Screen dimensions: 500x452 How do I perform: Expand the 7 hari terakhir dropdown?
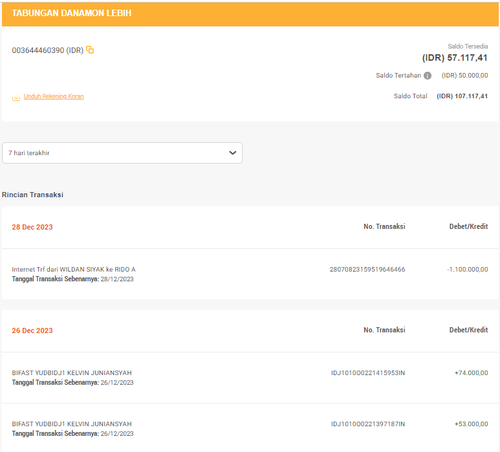click(122, 153)
